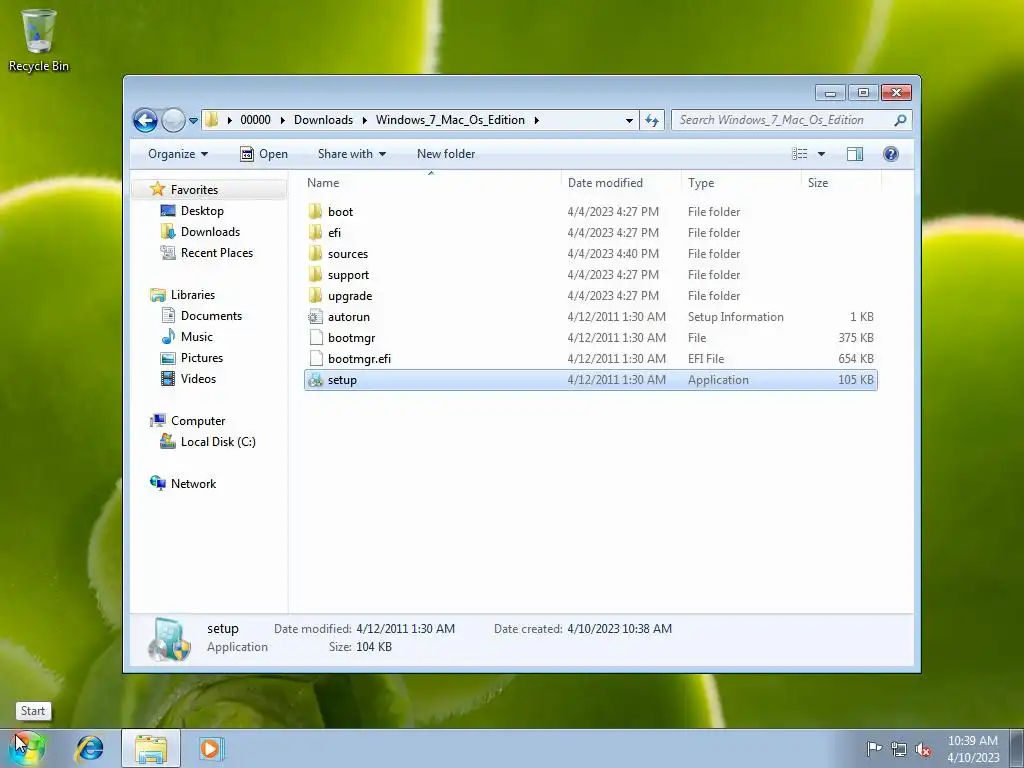Click the Show desktop strip
The image size is (1024, 768).
click(x=1017, y=748)
